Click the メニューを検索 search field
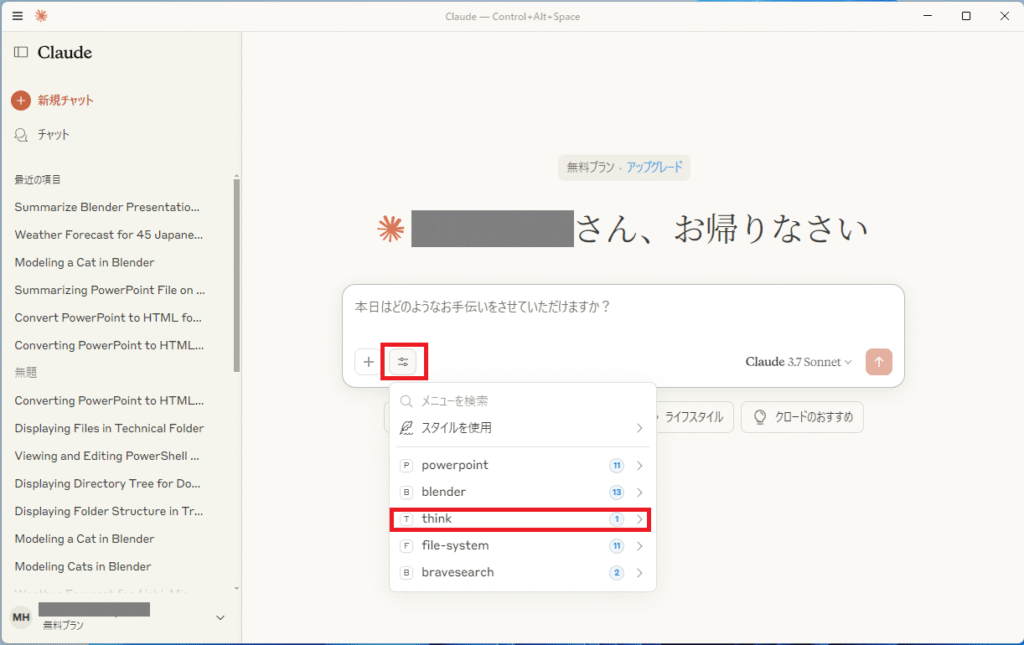1024x645 pixels. pyautogui.click(x=522, y=401)
